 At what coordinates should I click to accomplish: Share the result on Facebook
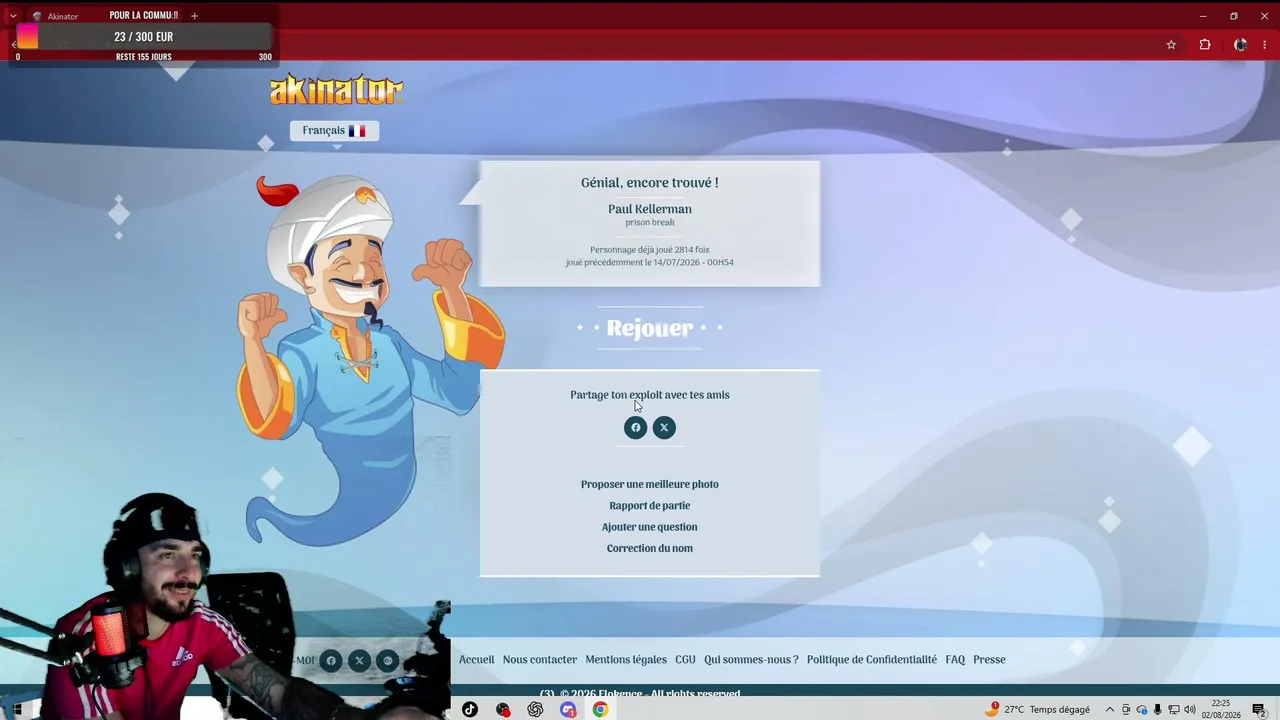coord(635,428)
